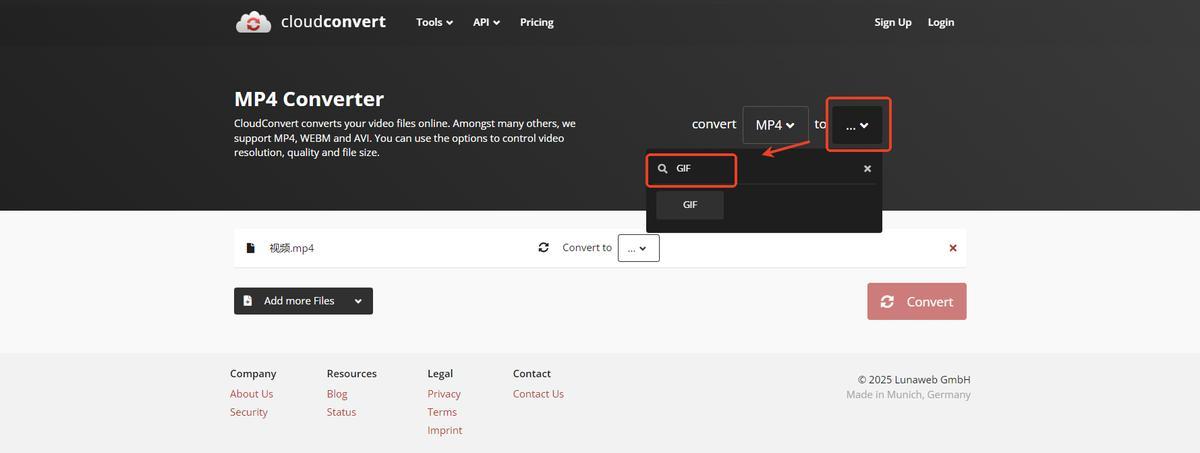Expand the file row Convert to dropdown

click(638, 248)
